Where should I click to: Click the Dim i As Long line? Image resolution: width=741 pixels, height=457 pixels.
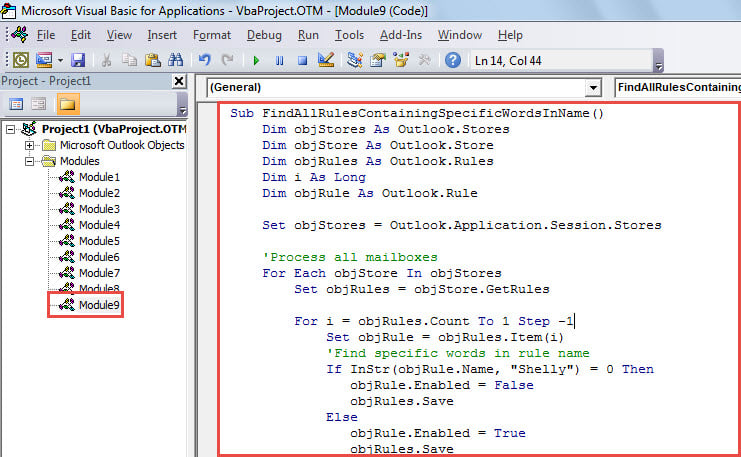coord(314,177)
